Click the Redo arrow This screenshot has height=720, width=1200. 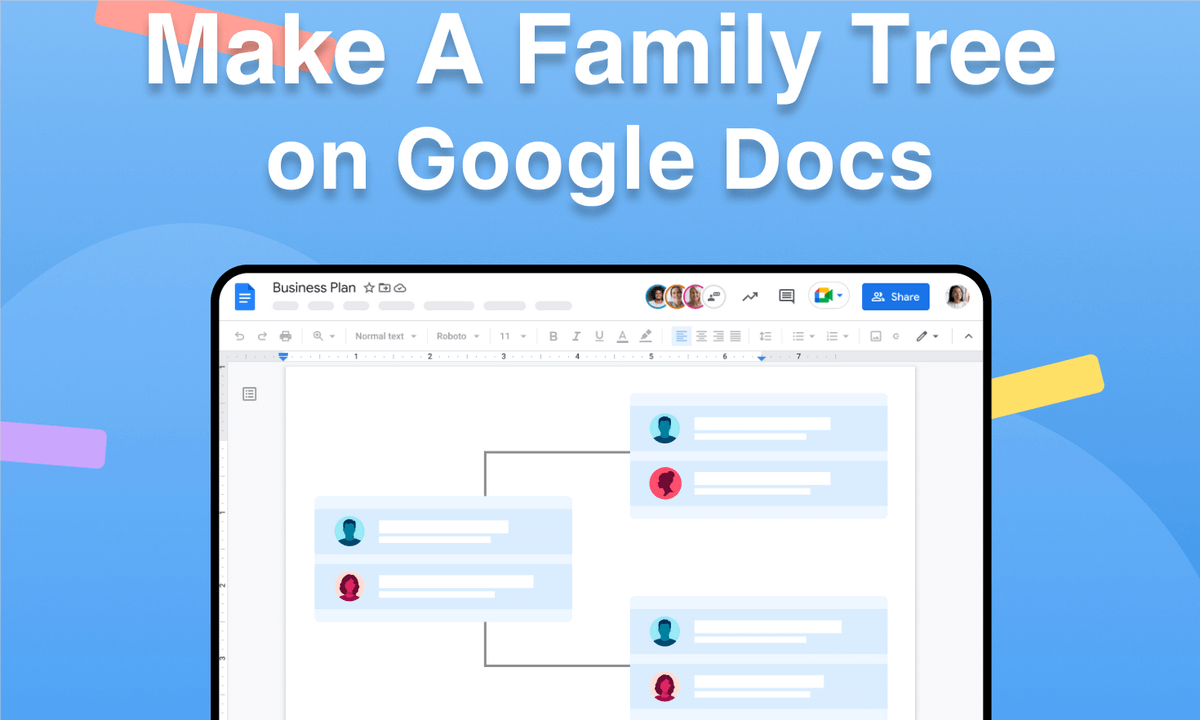[x=263, y=336]
